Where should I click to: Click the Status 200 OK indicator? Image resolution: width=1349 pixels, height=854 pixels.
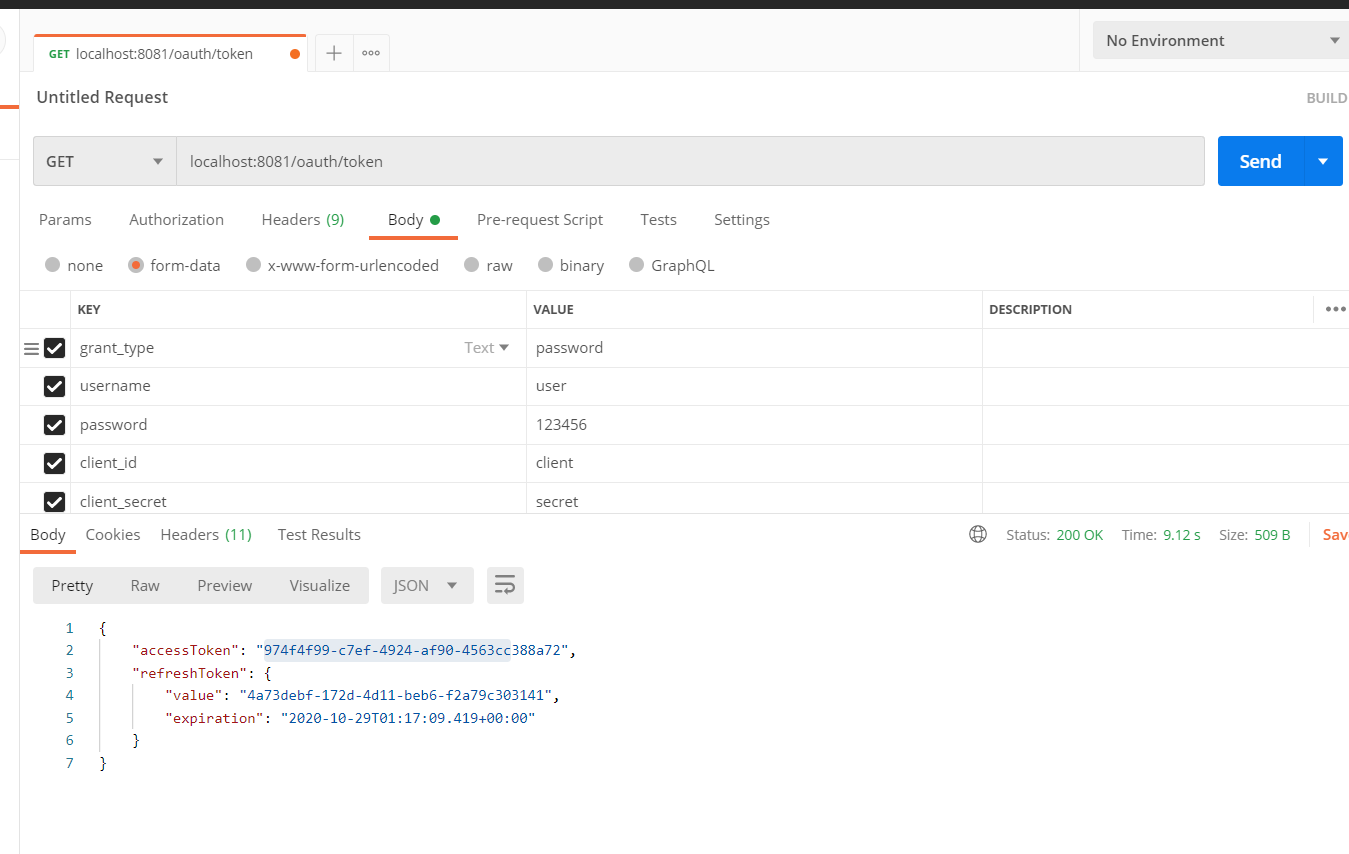pos(1055,535)
